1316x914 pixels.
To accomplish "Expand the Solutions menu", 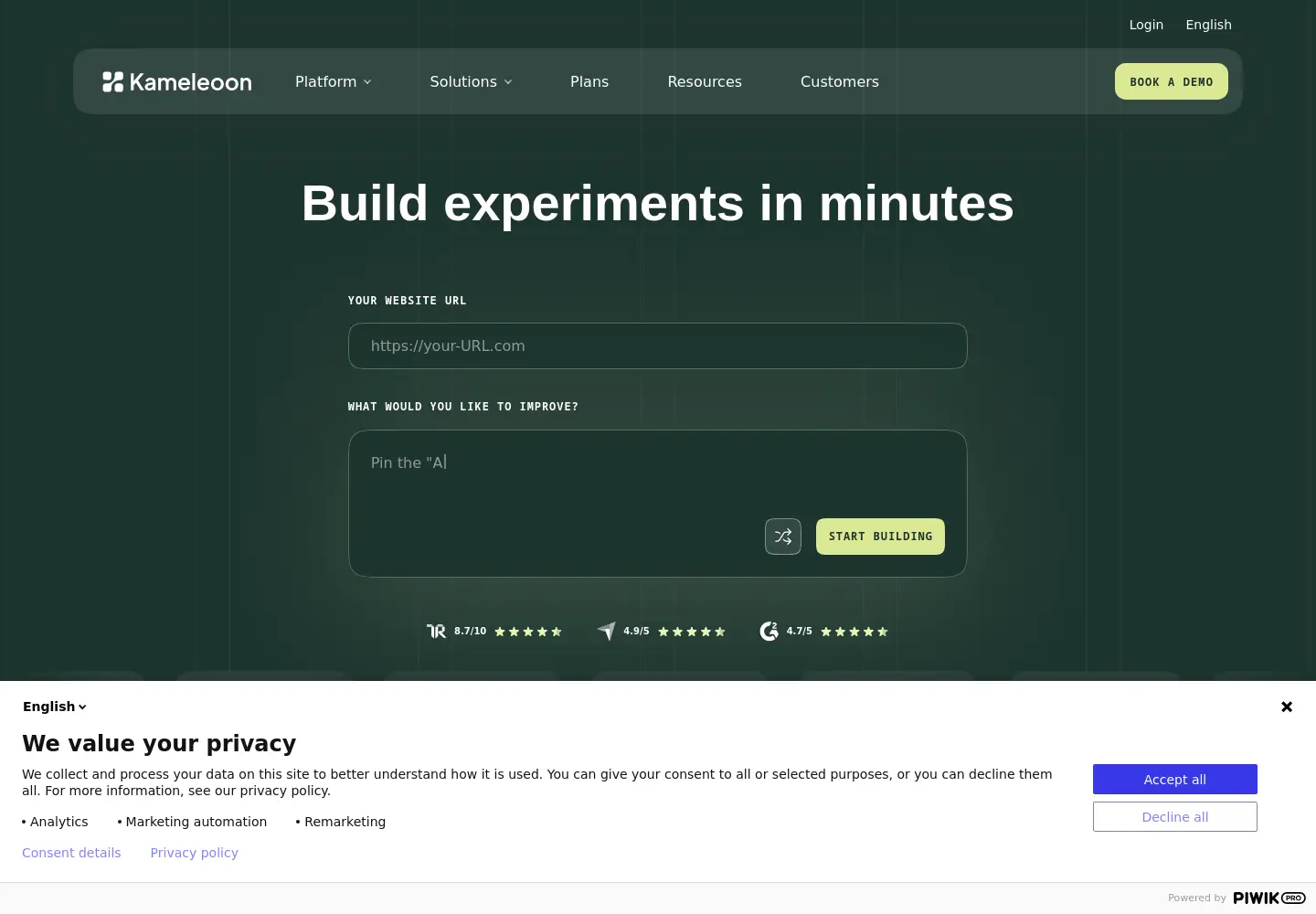I will 472,81.
